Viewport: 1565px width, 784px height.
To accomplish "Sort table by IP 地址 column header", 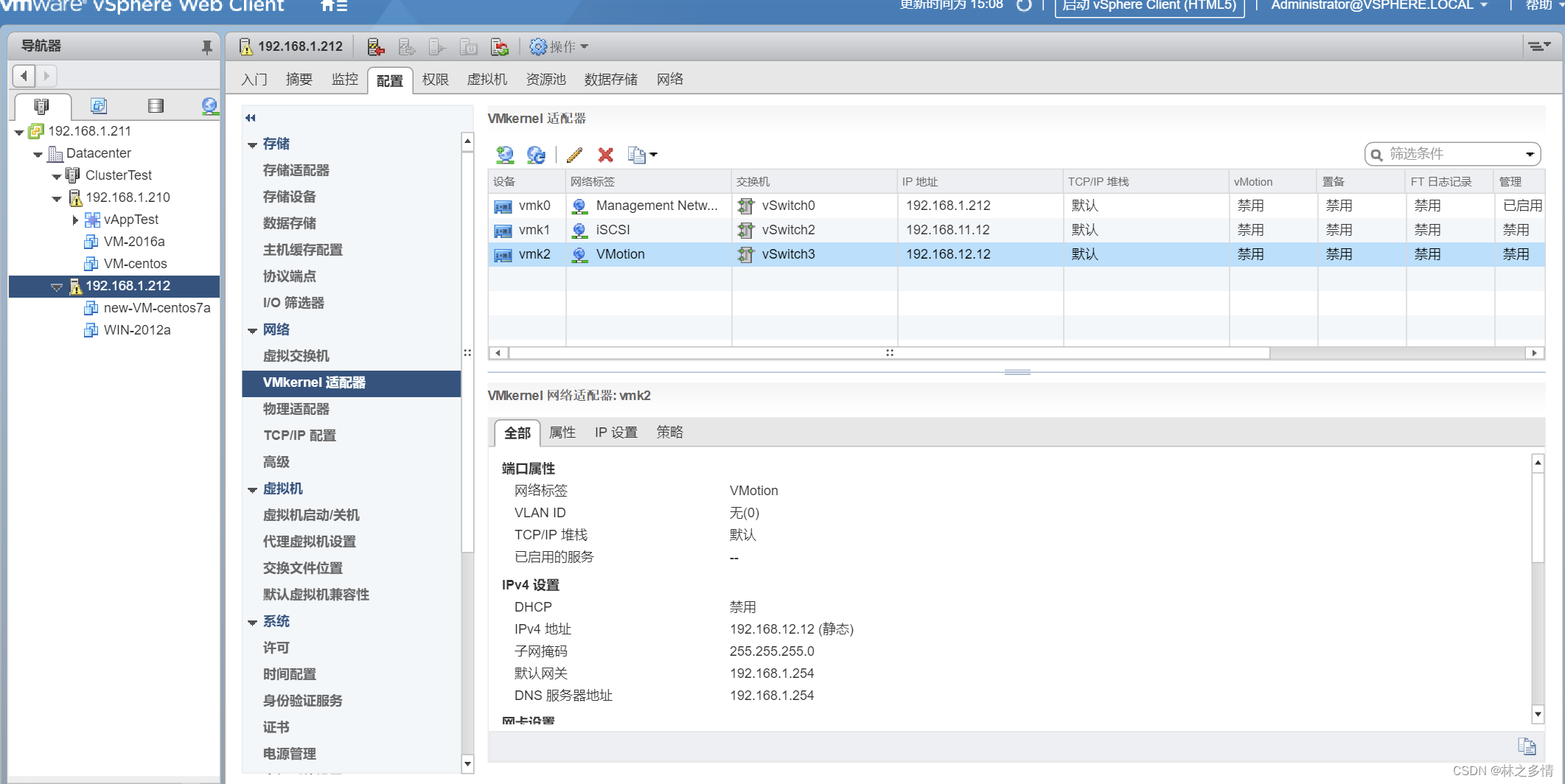I will [980, 182].
